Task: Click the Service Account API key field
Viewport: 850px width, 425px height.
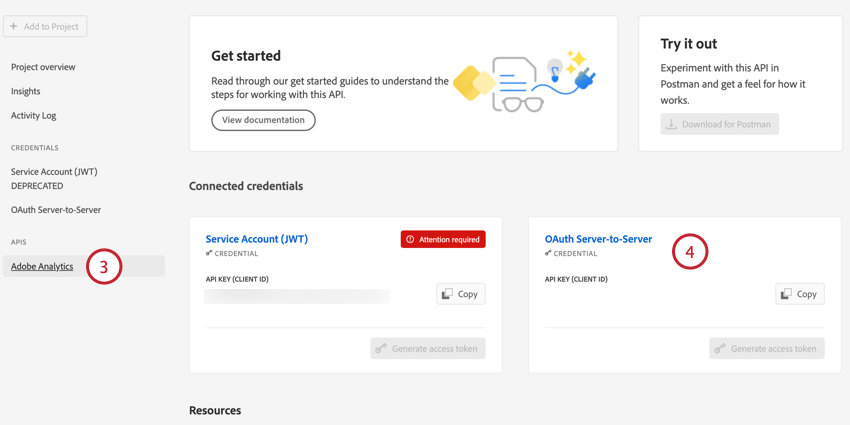Action: click(297, 296)
